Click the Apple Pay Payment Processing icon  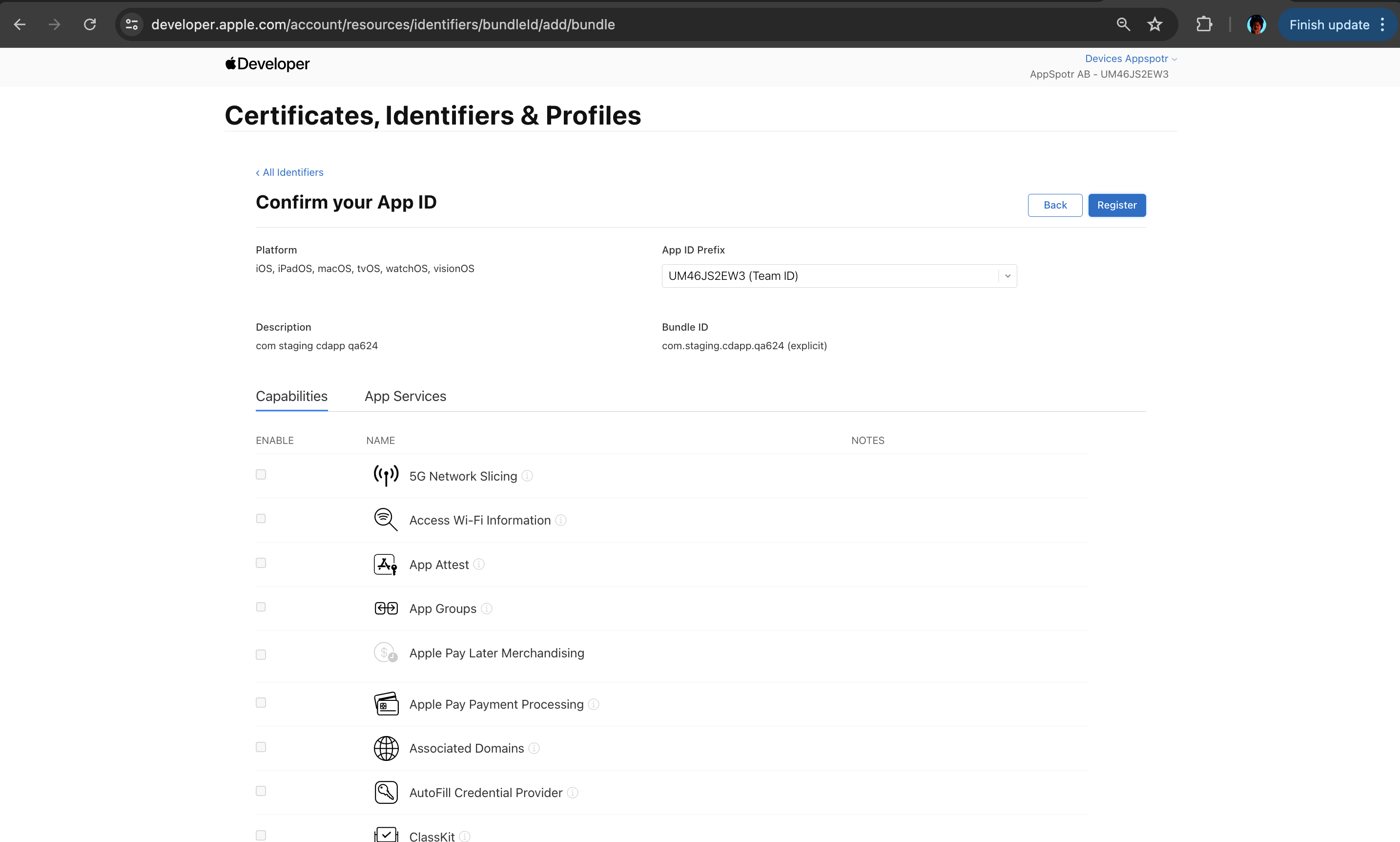click(386, 704)
